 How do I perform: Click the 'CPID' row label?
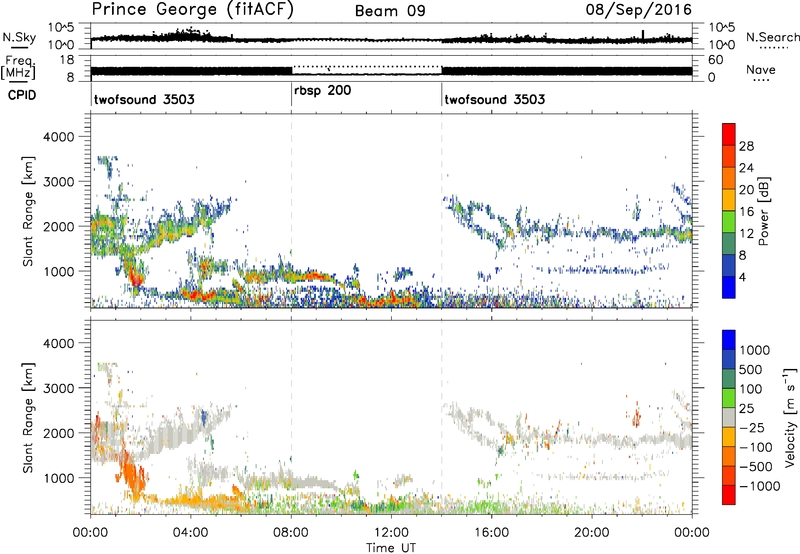tap(22, 95)
